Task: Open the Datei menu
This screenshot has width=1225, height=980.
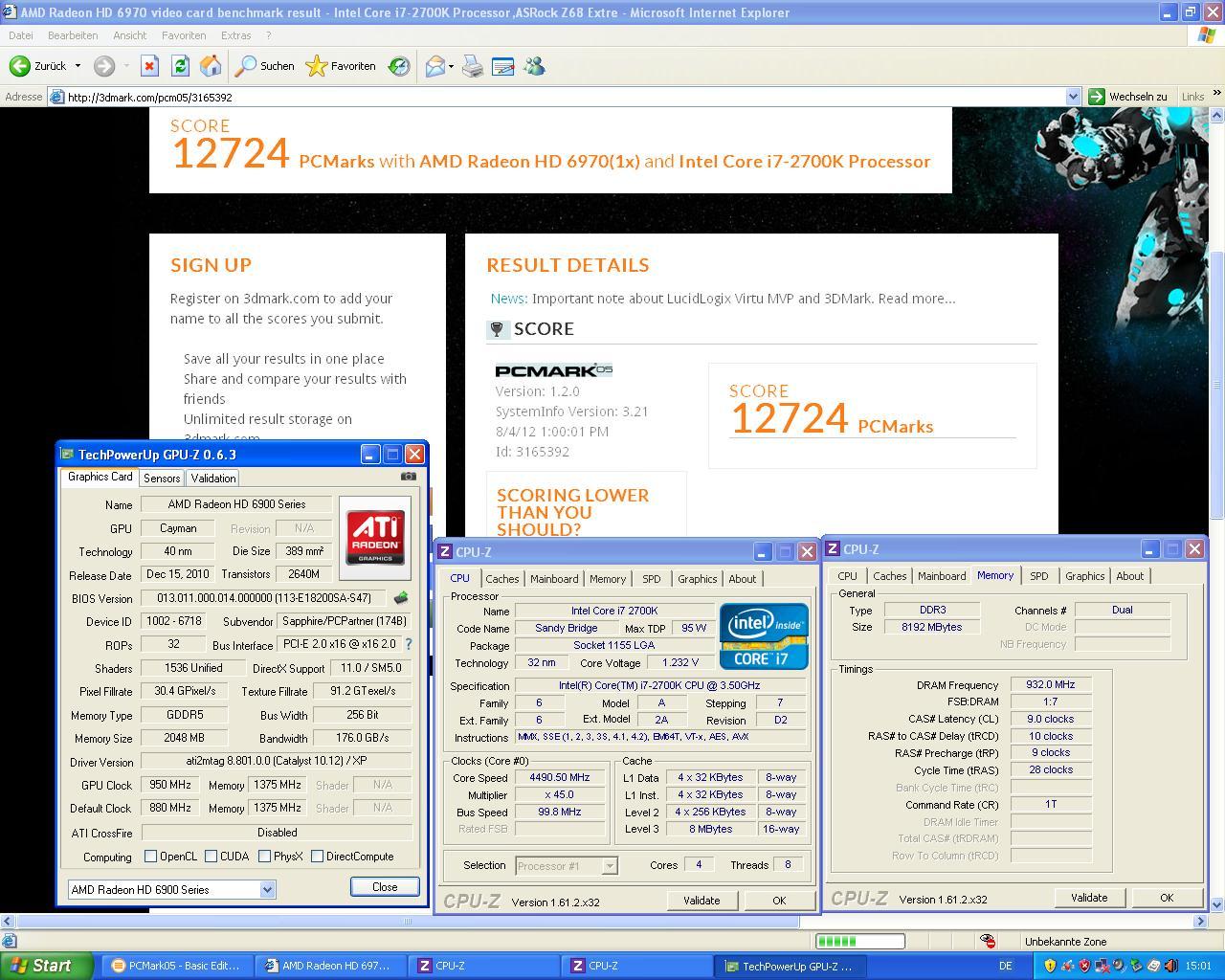Action: coord(20,35)
